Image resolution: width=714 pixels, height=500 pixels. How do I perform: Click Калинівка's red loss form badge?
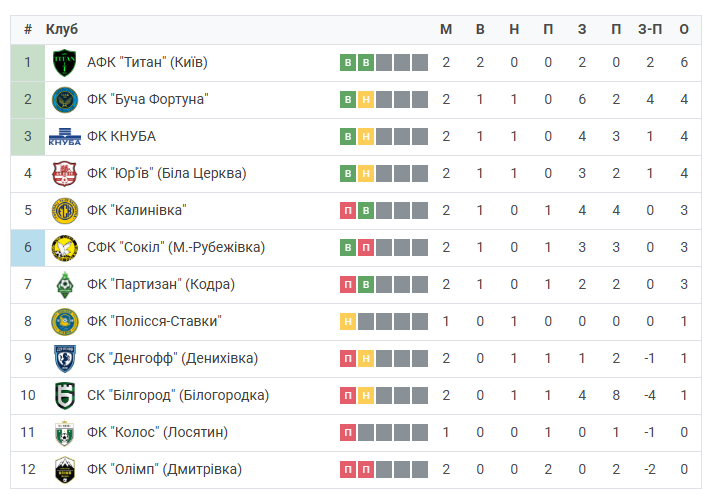click(348, 210)
